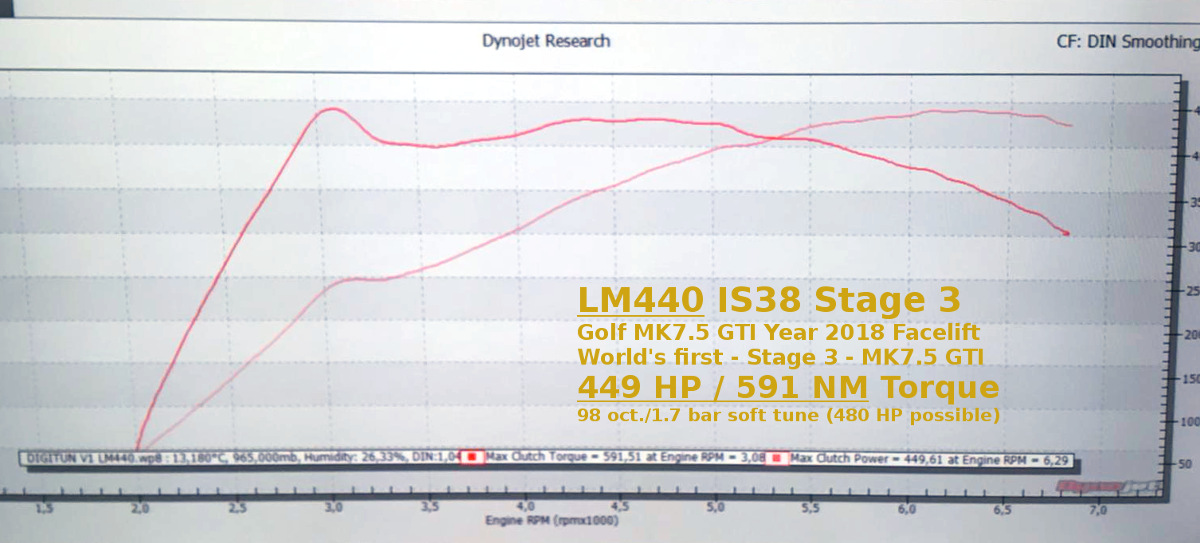Click the red endpoint dot of torque curve
Viewport: 1200px width, 543px height.
(x=1067, y=234)
